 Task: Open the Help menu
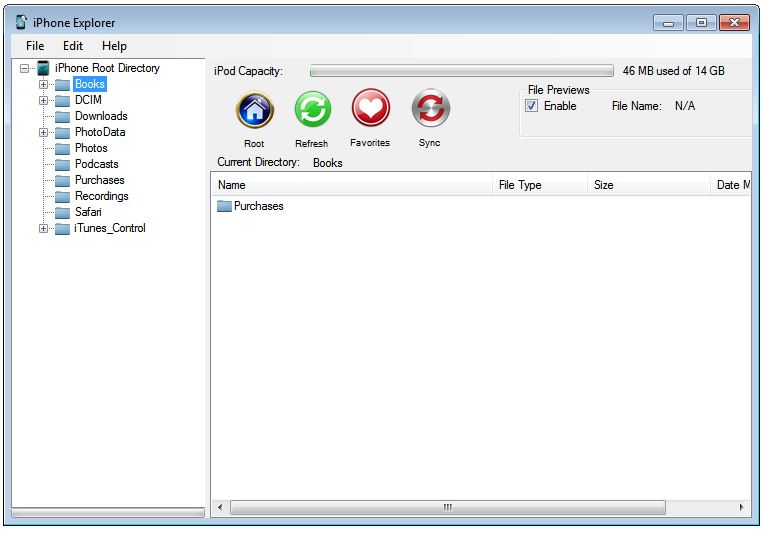pos(115,46)
